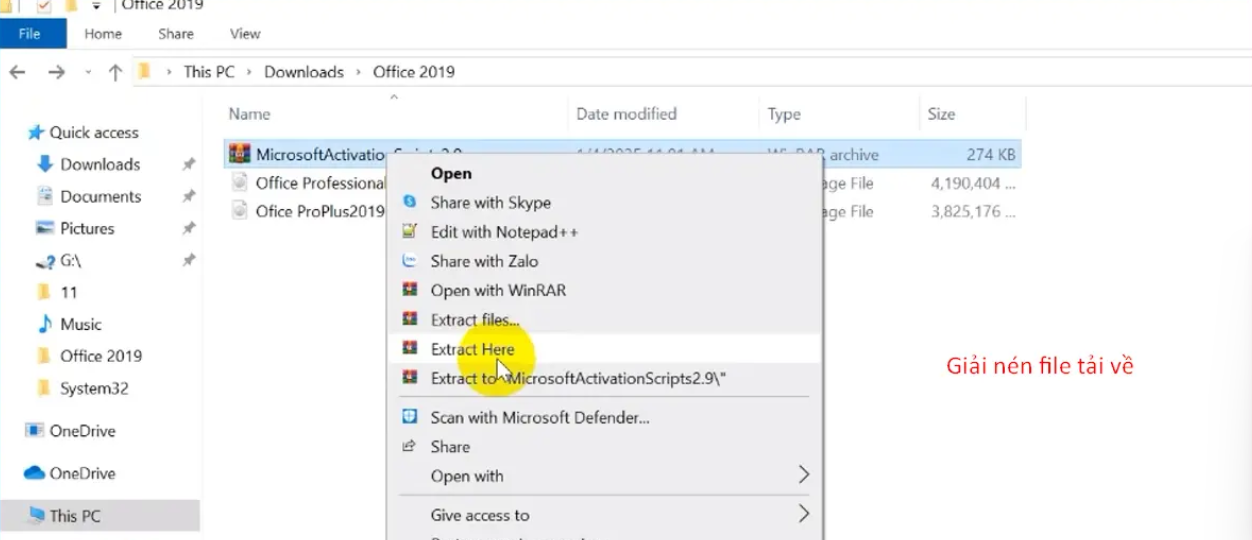Switch to the Home ribbon tab
The height and width of the screenshot is (540, 1252).
pos(103,33)
